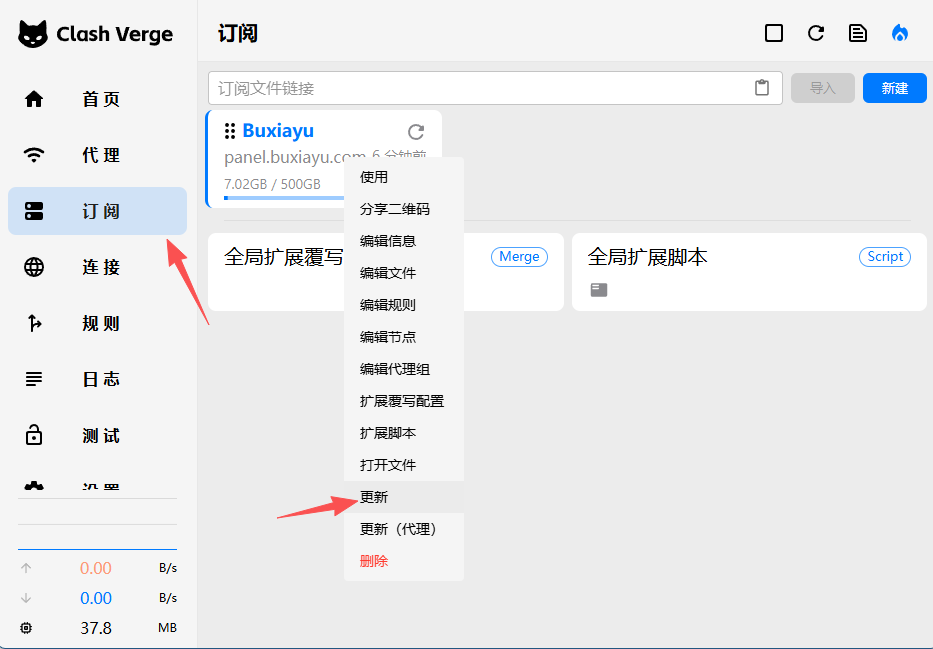Click the blue flame icon in header
The image size is (933, 649).
click(x=900, y=33)
